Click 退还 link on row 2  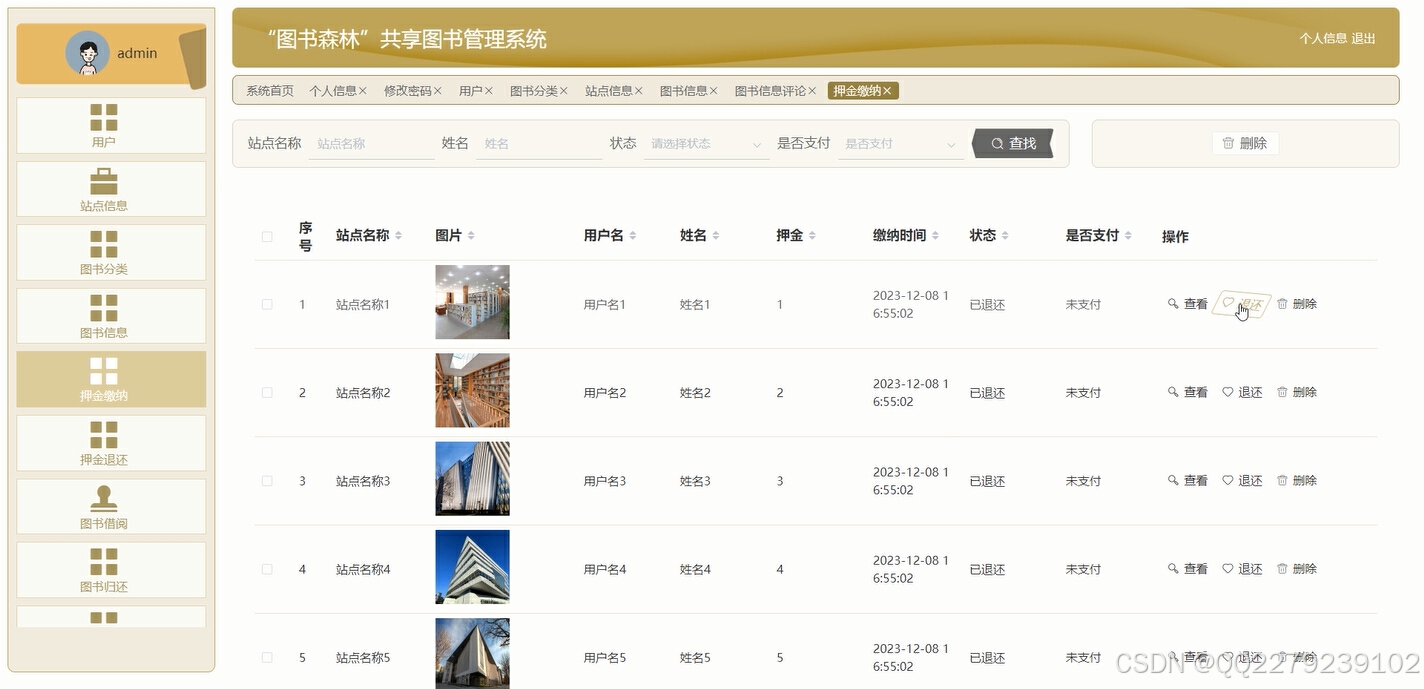tap(1249, 392)
